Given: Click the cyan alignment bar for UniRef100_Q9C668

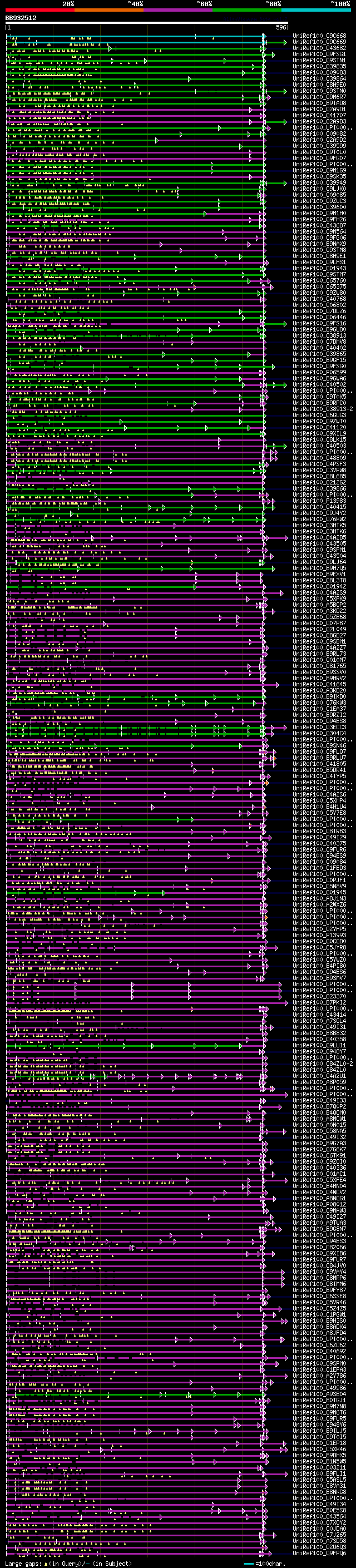Looking at the screenshot, I should (x=135, y=37).
